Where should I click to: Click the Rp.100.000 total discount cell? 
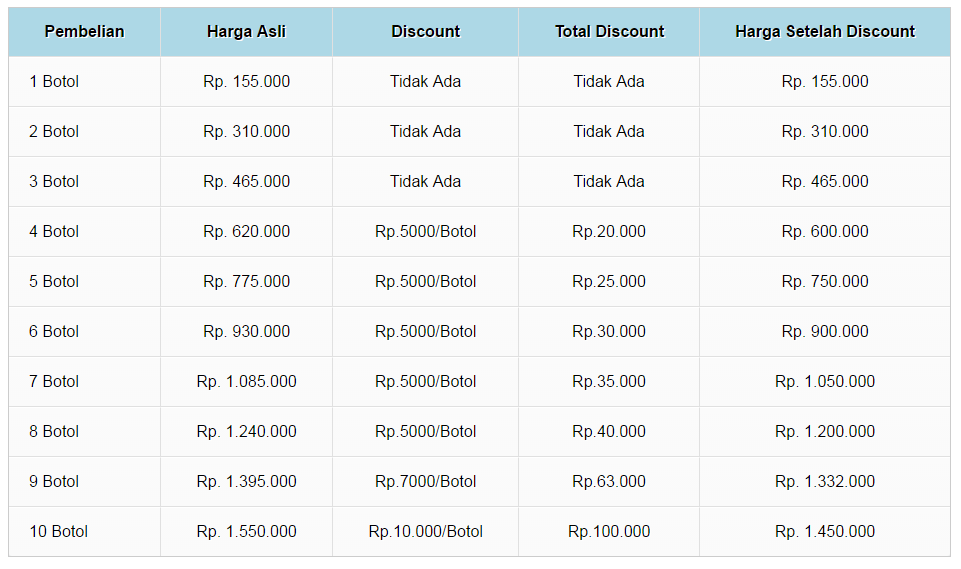point(609,531)
